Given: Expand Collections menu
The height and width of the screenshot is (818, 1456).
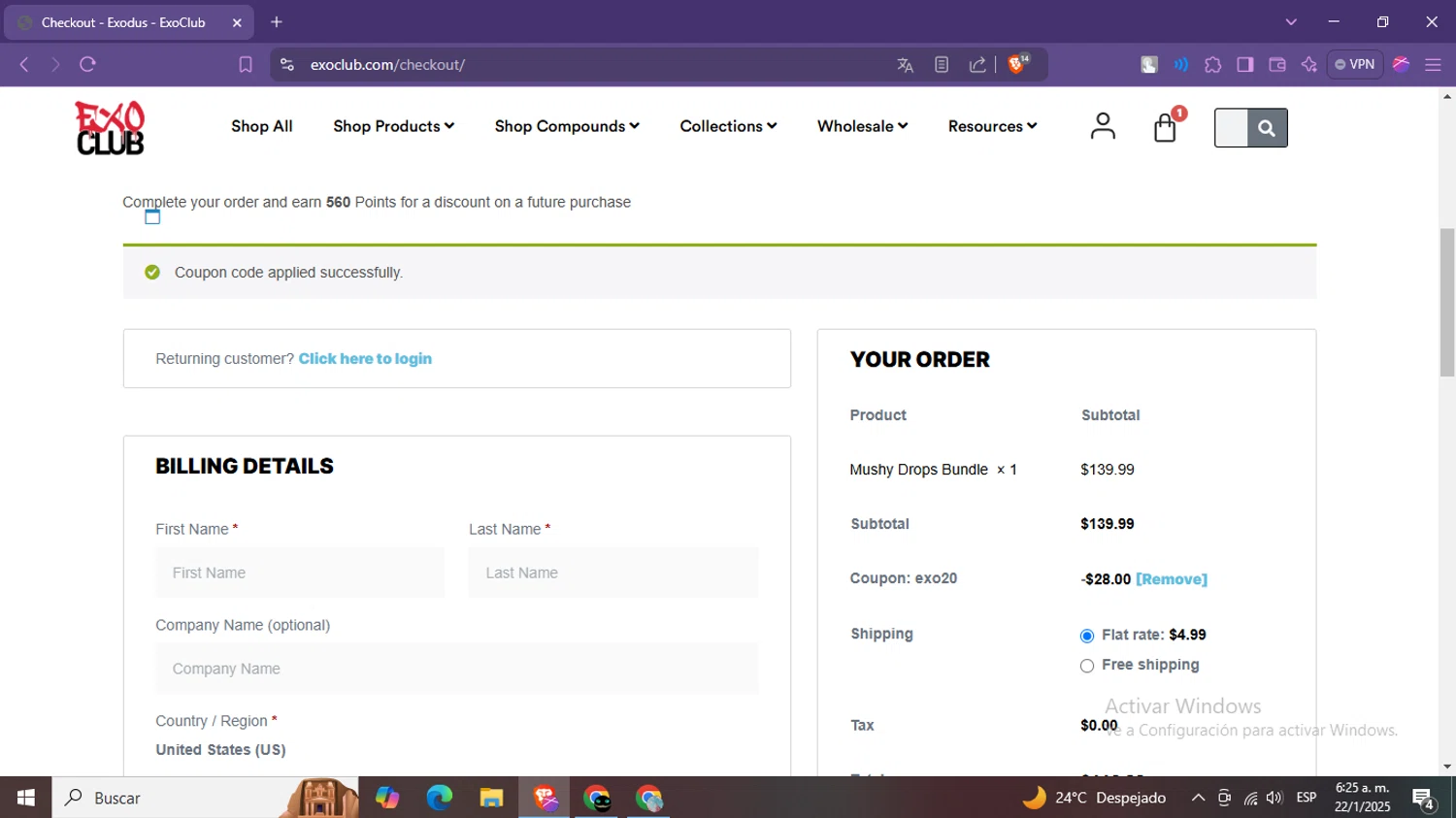Looking at the screenshot, I should pos(728,126).
